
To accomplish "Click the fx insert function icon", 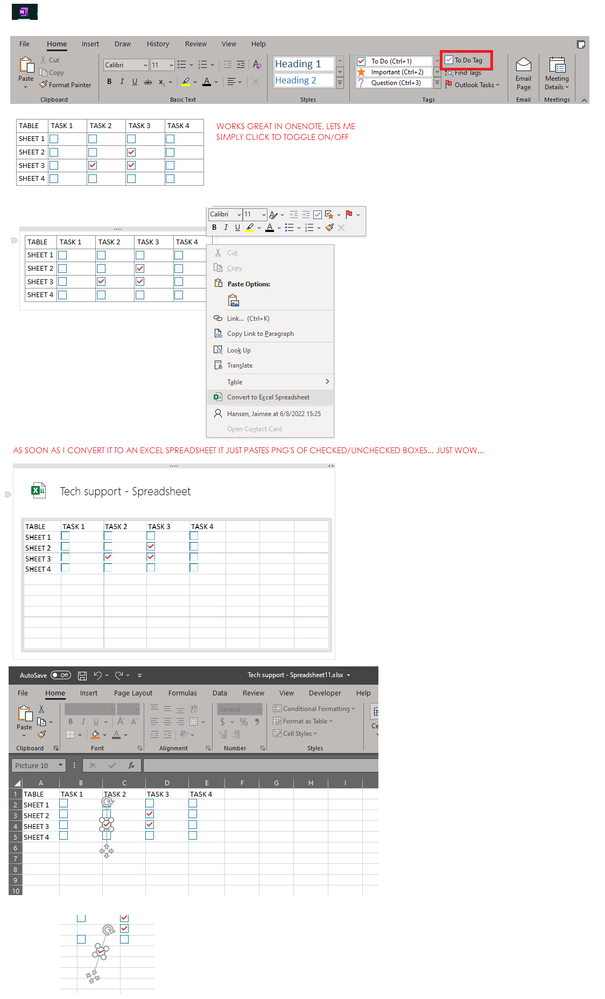I will click(131, 765).
